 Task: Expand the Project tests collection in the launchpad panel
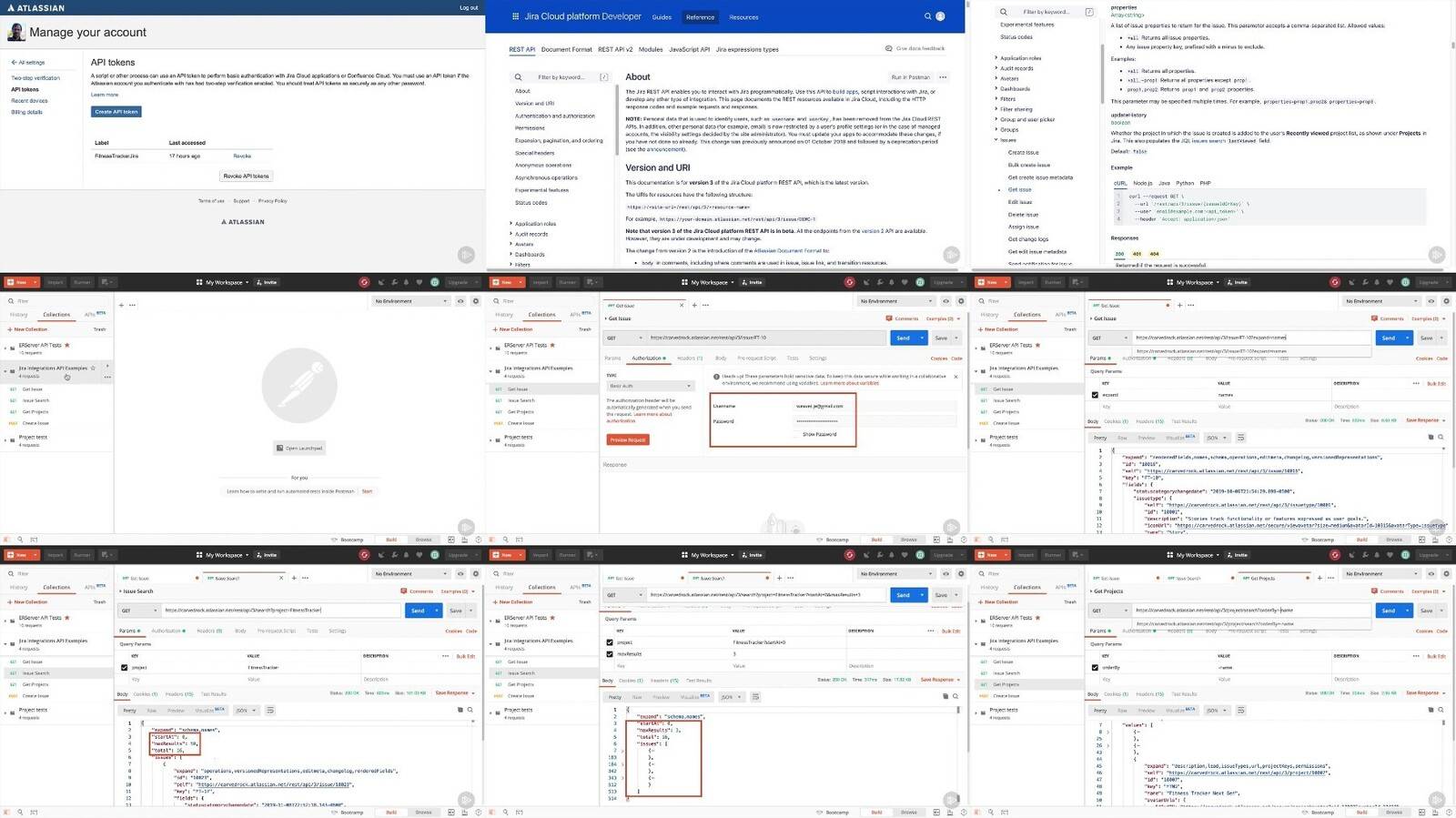5,439
